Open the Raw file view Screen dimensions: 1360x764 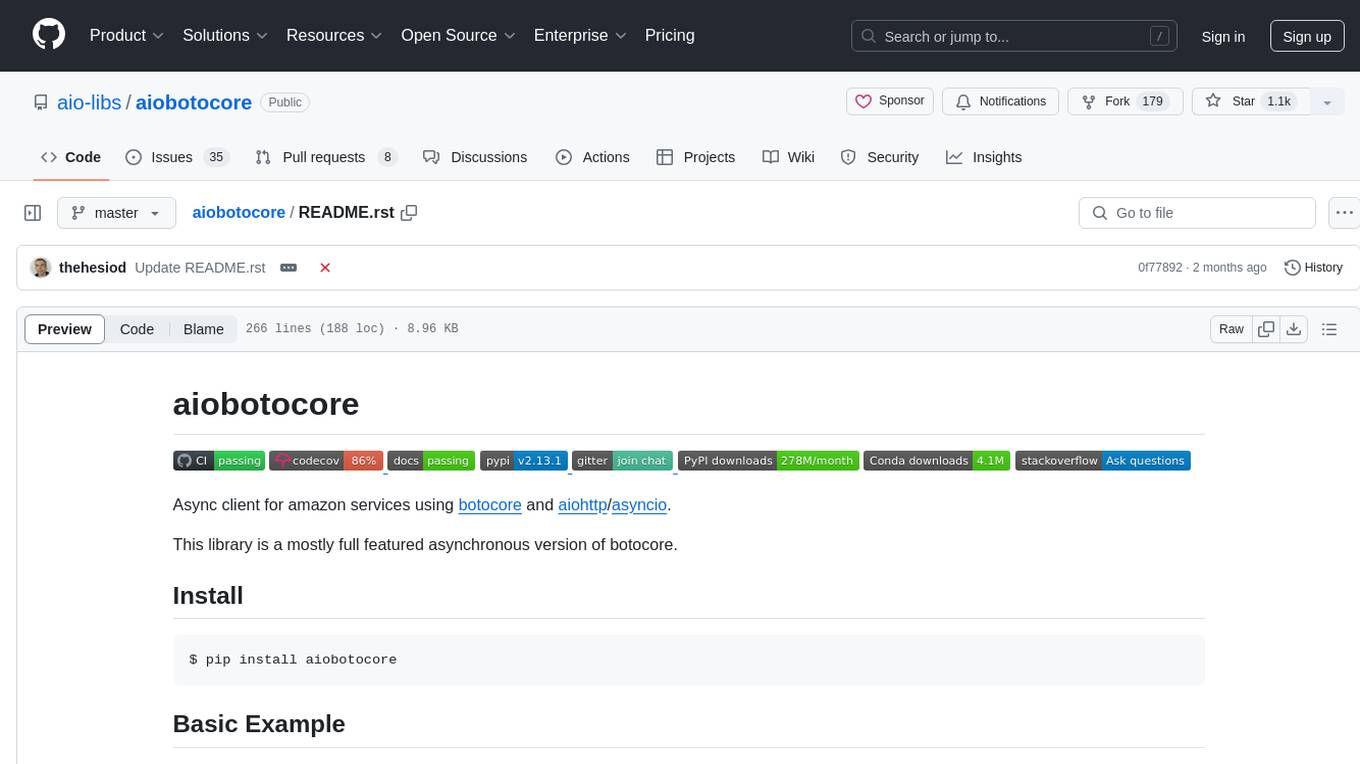point(1231,329)
